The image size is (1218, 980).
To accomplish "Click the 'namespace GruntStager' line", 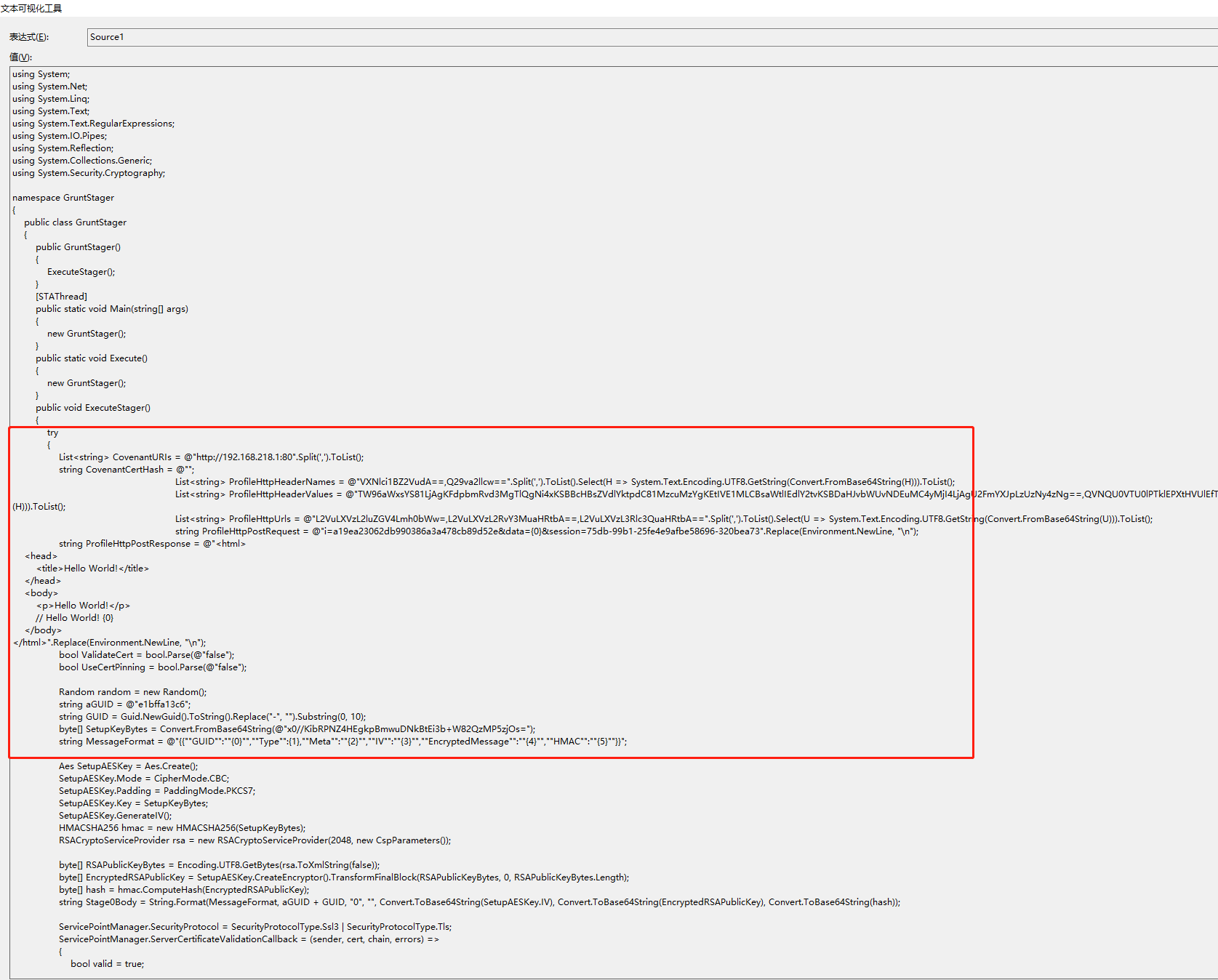I will pyautogui.click(x=63, y=198).
